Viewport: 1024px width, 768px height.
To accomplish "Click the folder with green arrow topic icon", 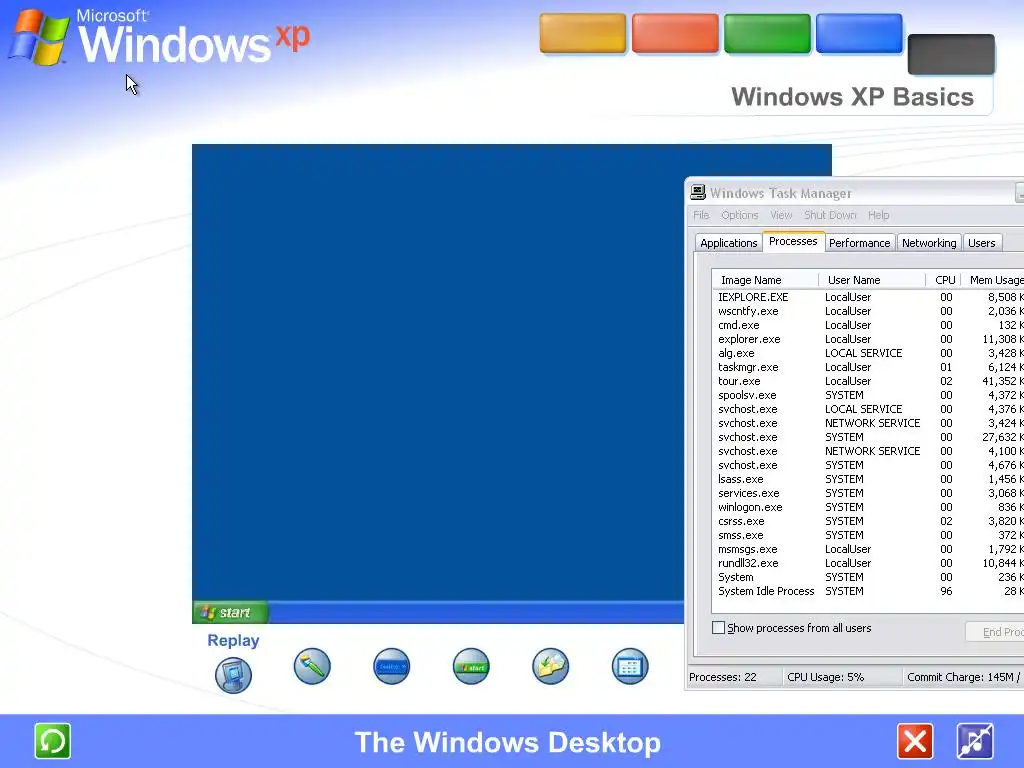I will pos(551,666).
